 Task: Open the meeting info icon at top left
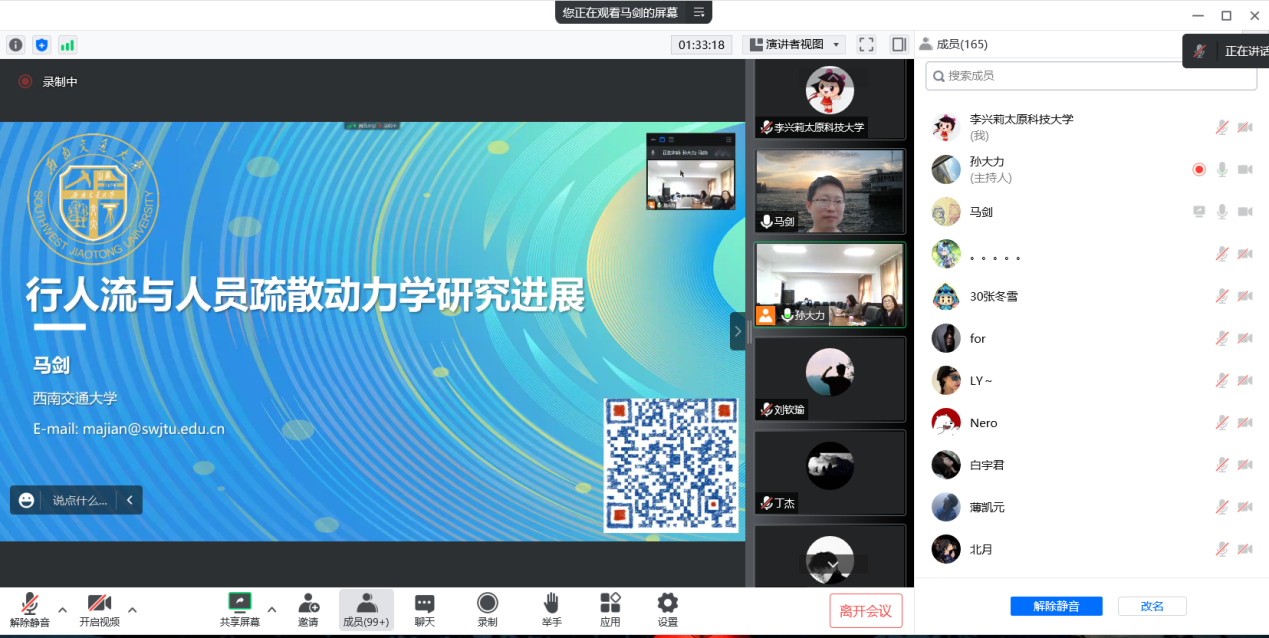tap(15, 45)
